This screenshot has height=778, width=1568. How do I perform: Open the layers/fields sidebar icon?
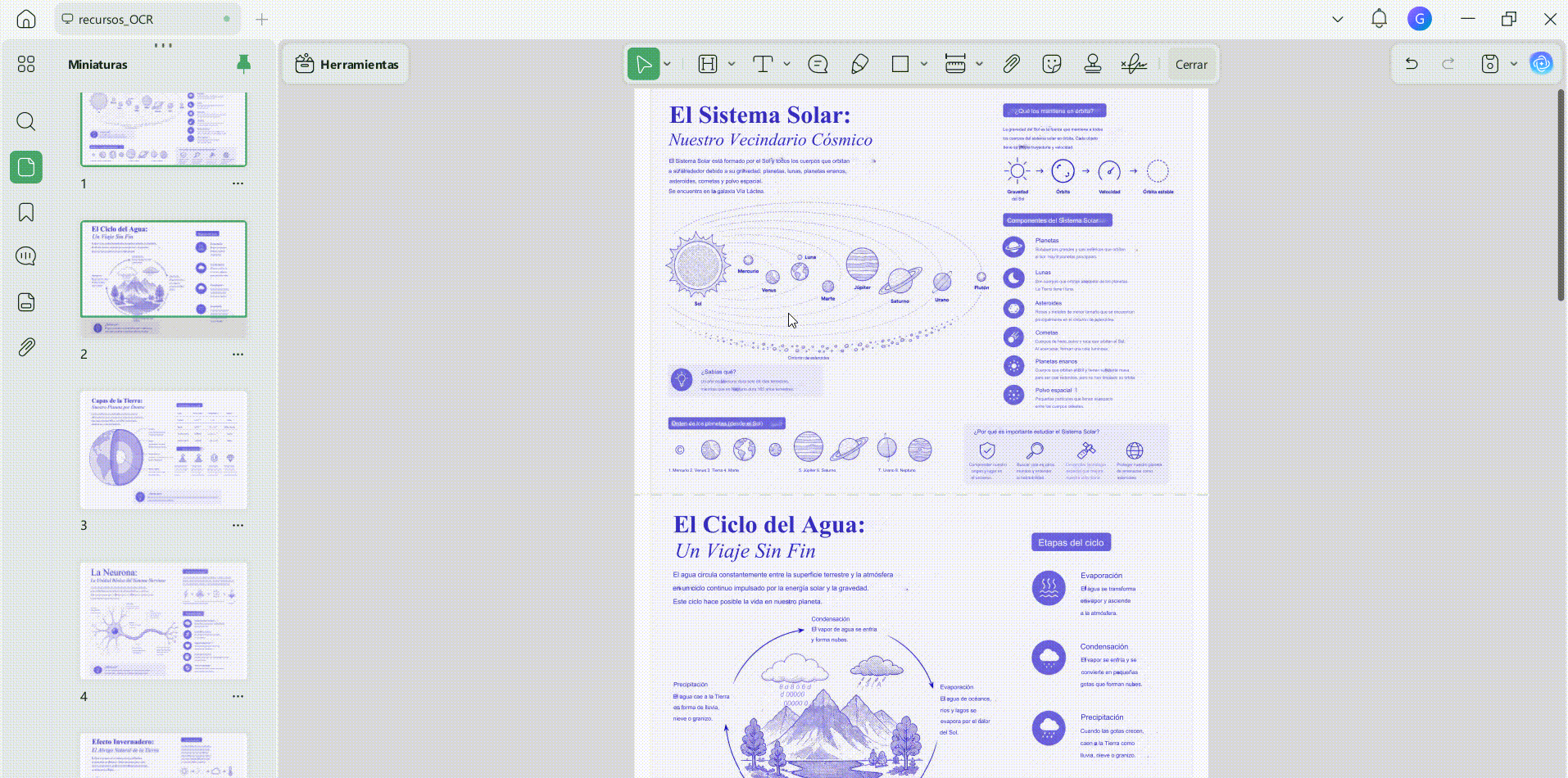click(x=26, y=302)
